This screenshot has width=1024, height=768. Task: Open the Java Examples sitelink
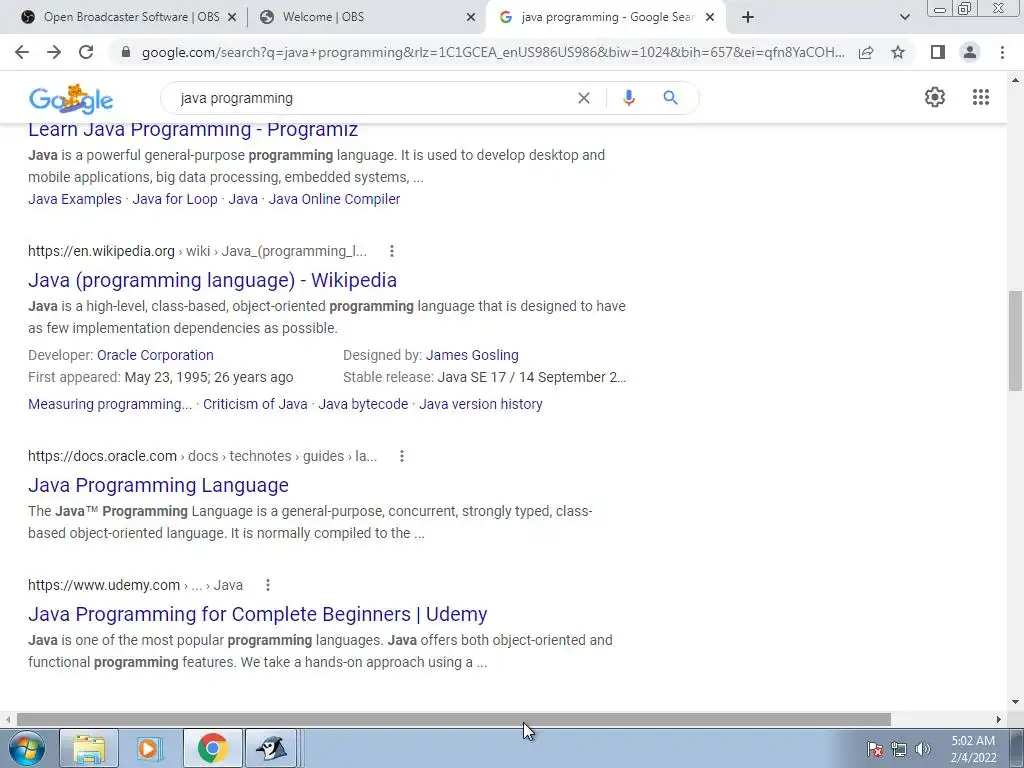[x=74, y=199]
